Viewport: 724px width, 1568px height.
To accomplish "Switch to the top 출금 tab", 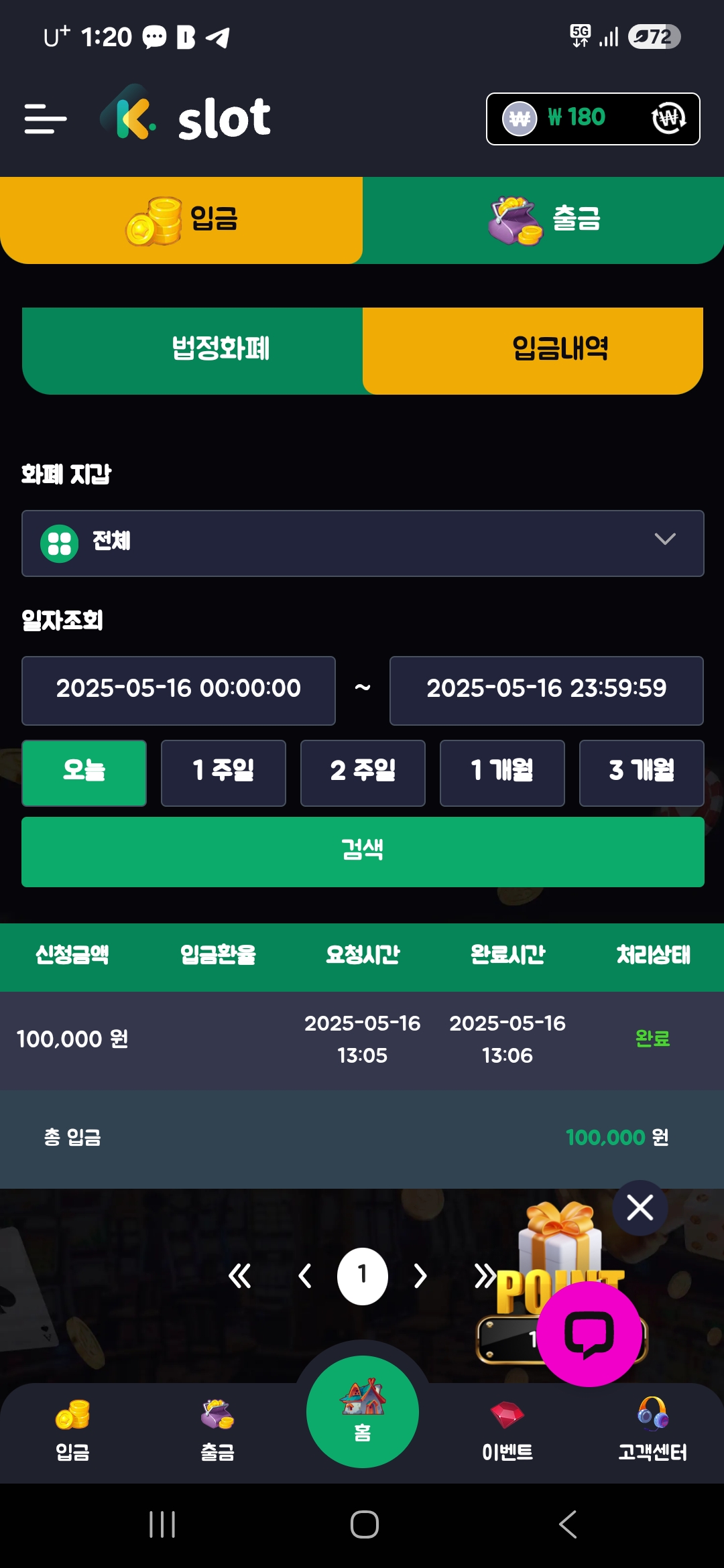I will click(x=544, y=220).
